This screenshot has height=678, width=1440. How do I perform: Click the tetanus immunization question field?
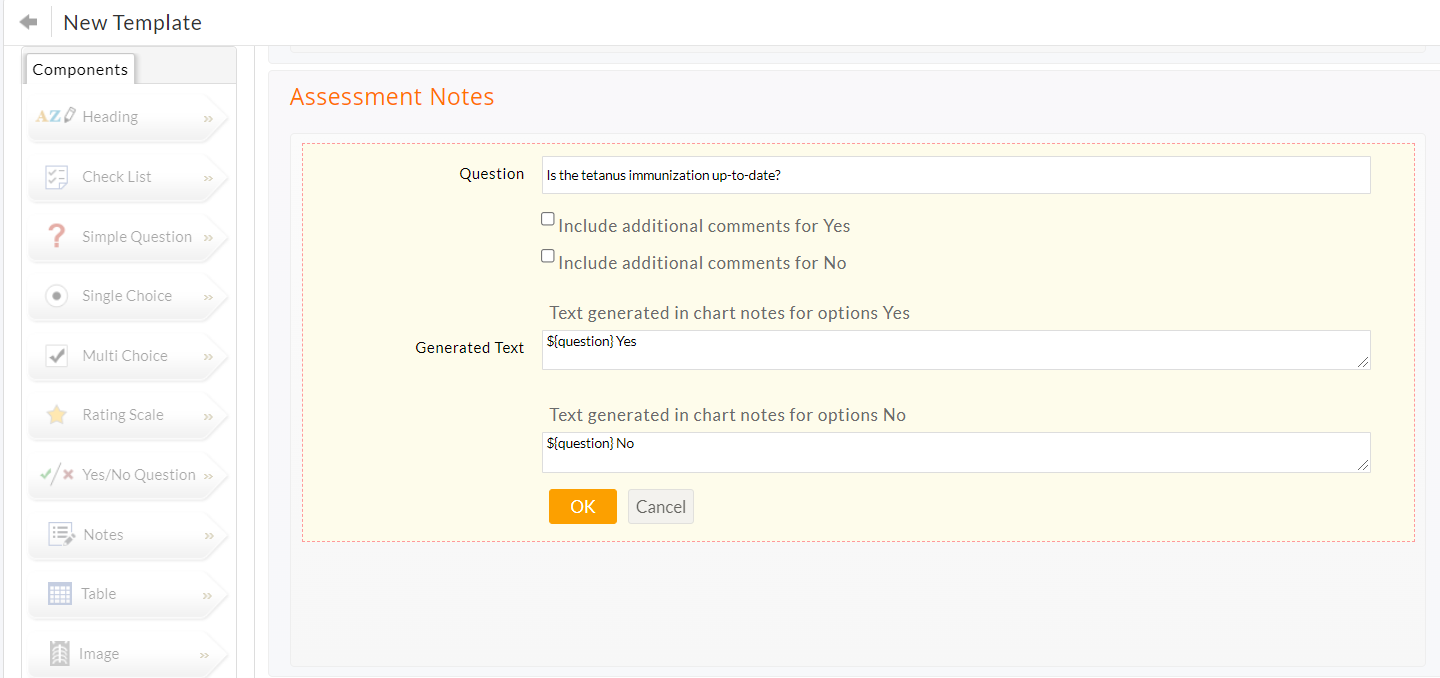956,174
